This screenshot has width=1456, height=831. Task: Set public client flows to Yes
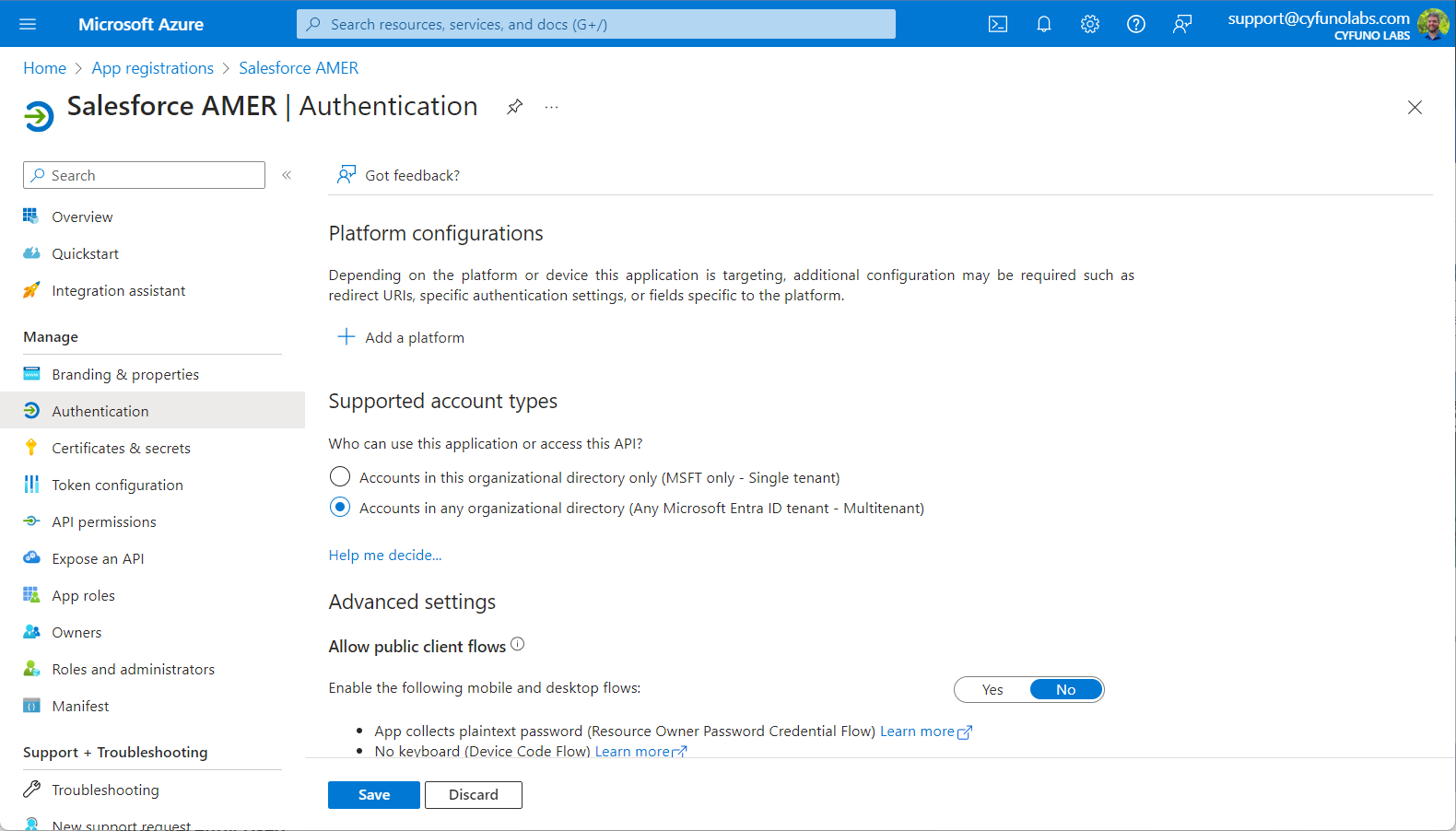992,690
